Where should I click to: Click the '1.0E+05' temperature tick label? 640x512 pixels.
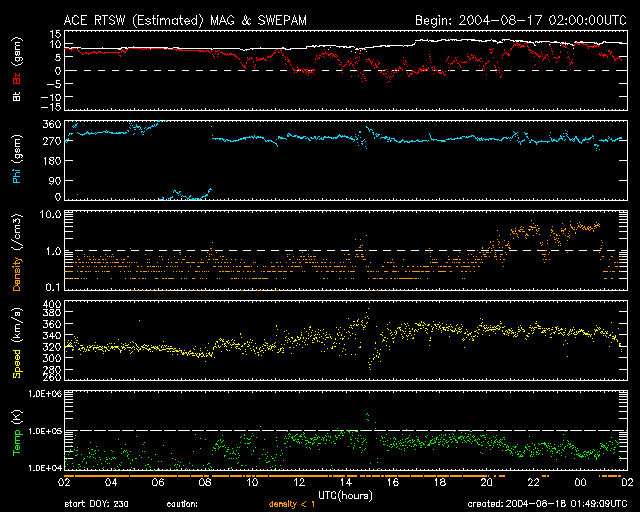[x=45, y=431]
